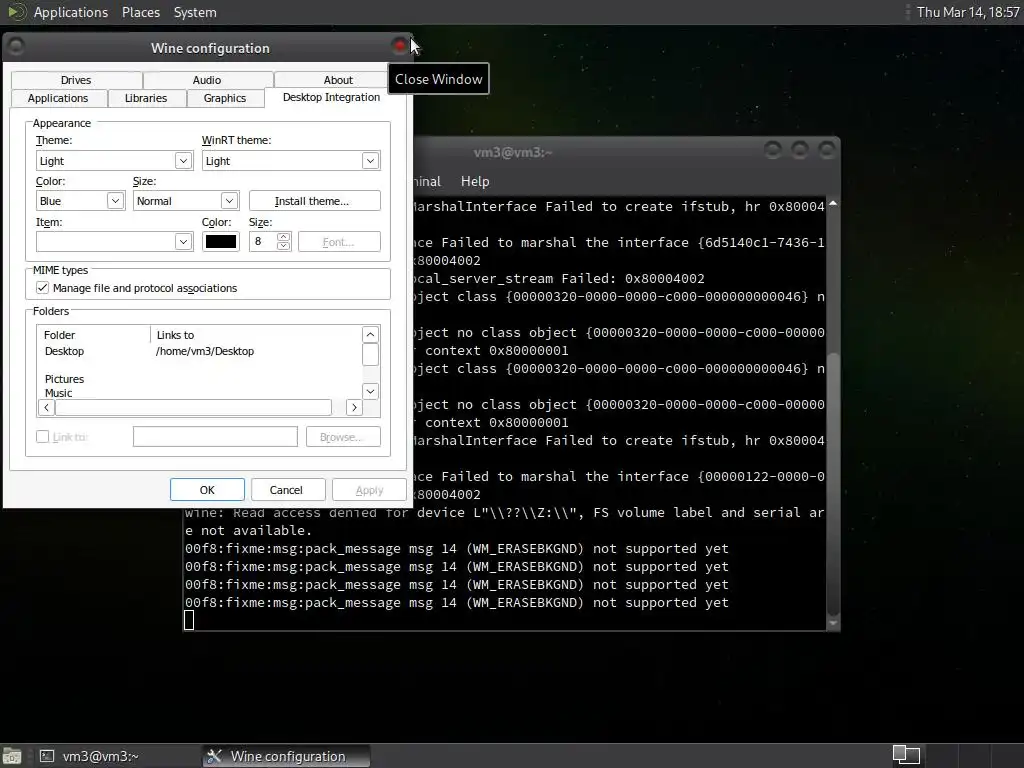The image size is (1024, 768).
Task: Switch to the Applications tab in Wine configuration
Action: click(57, 98)
